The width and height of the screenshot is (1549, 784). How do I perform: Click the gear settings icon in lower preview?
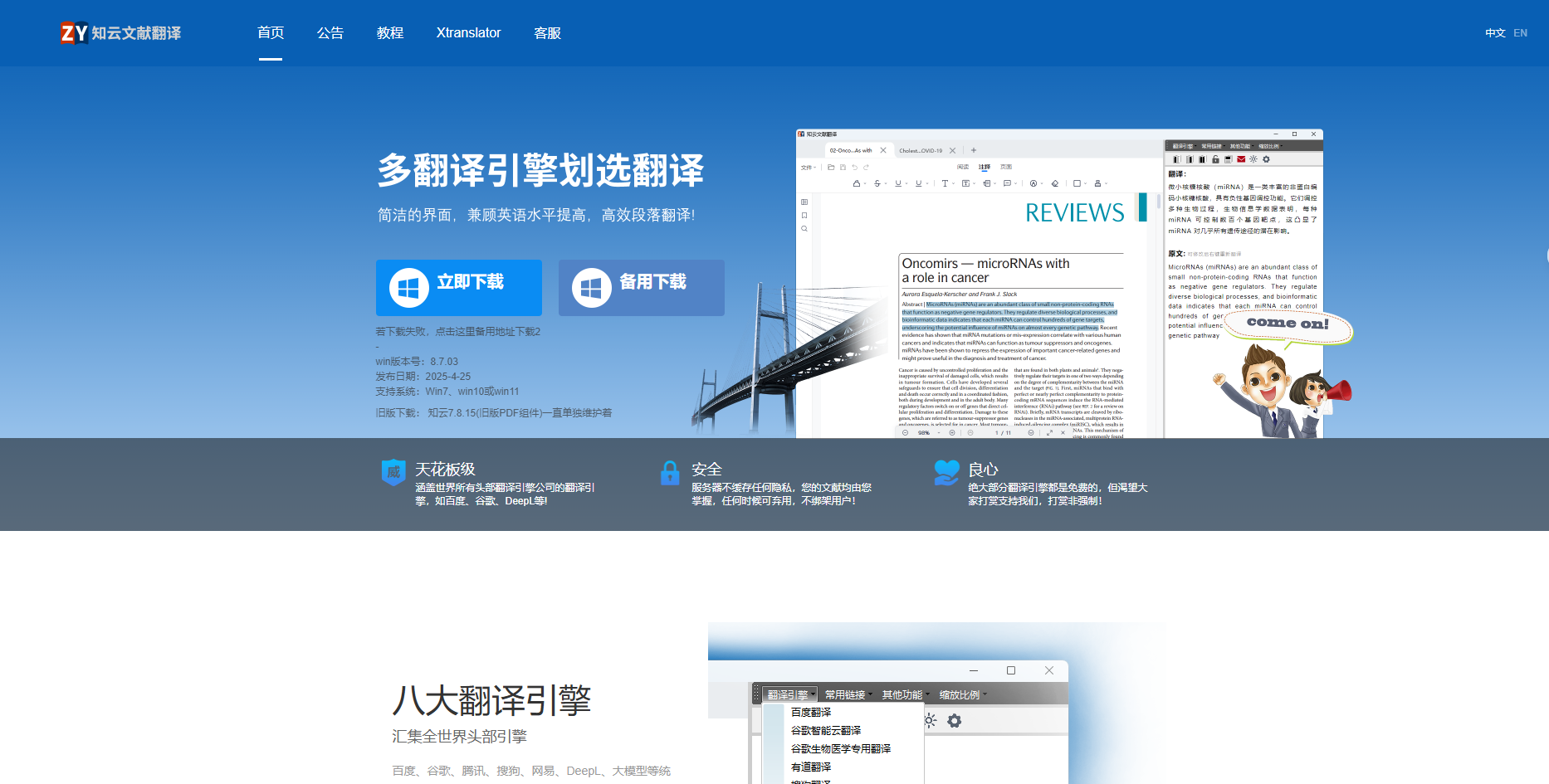[x=955, y=721]
